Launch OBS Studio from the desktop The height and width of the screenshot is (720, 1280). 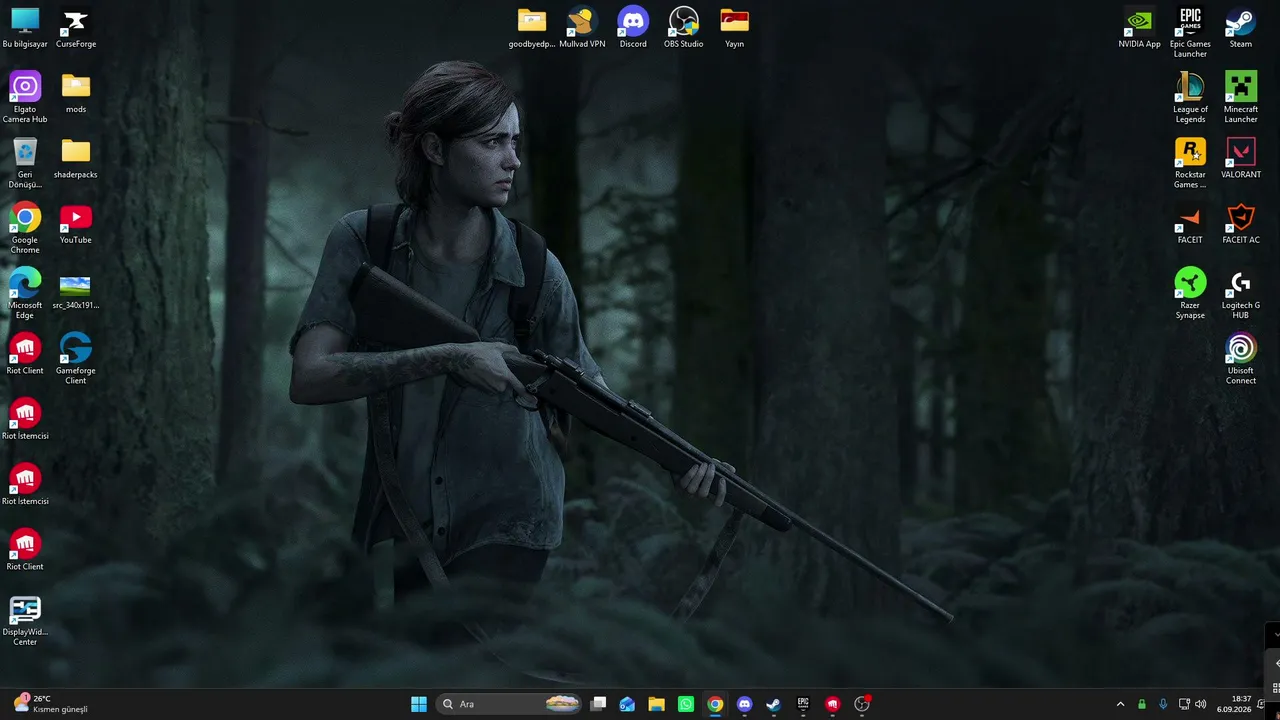[x=684, y=28]
